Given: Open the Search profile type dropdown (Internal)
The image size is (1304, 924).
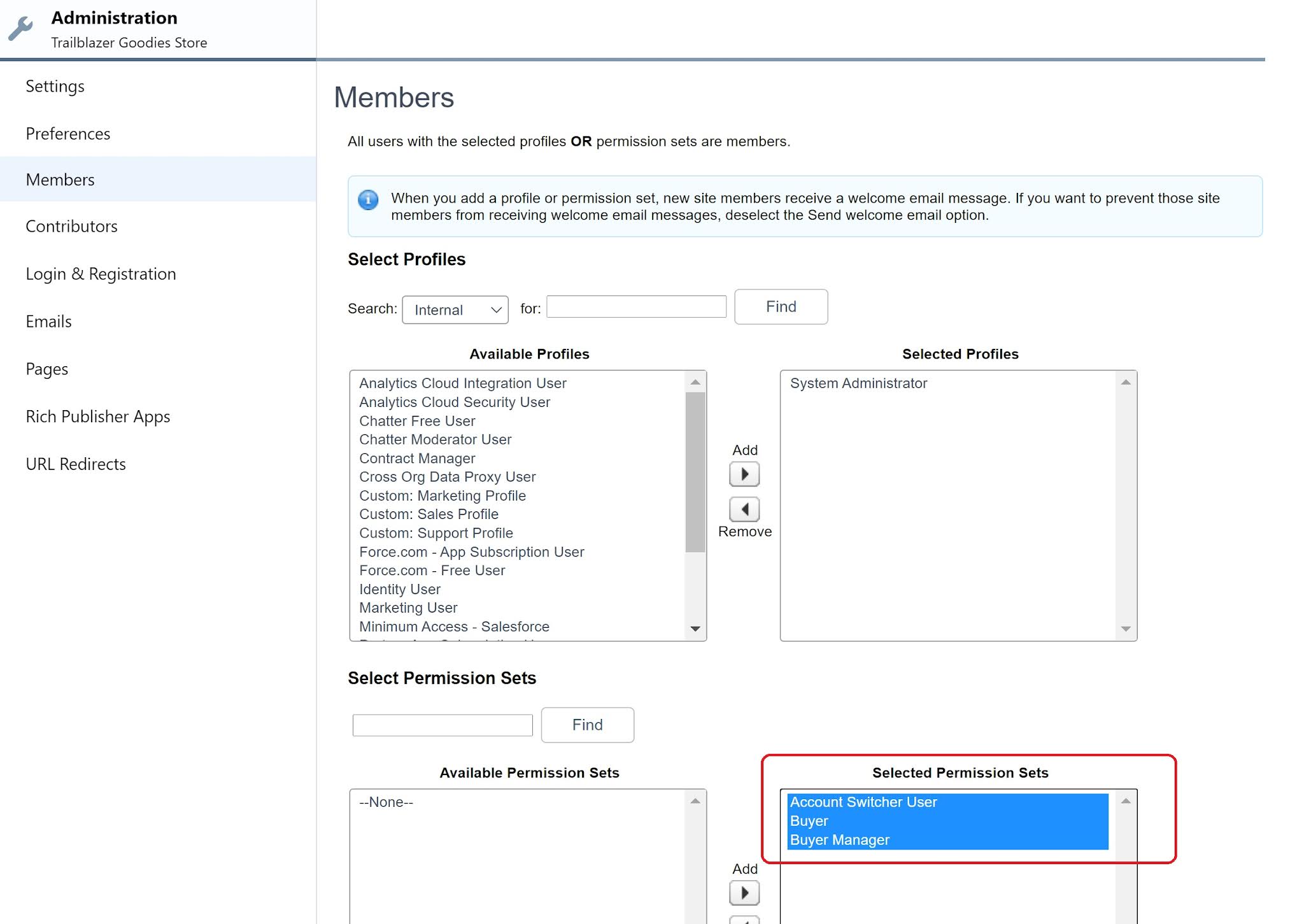Looking at the screenshot, I should pyautogui.click(x=455, y=310).
